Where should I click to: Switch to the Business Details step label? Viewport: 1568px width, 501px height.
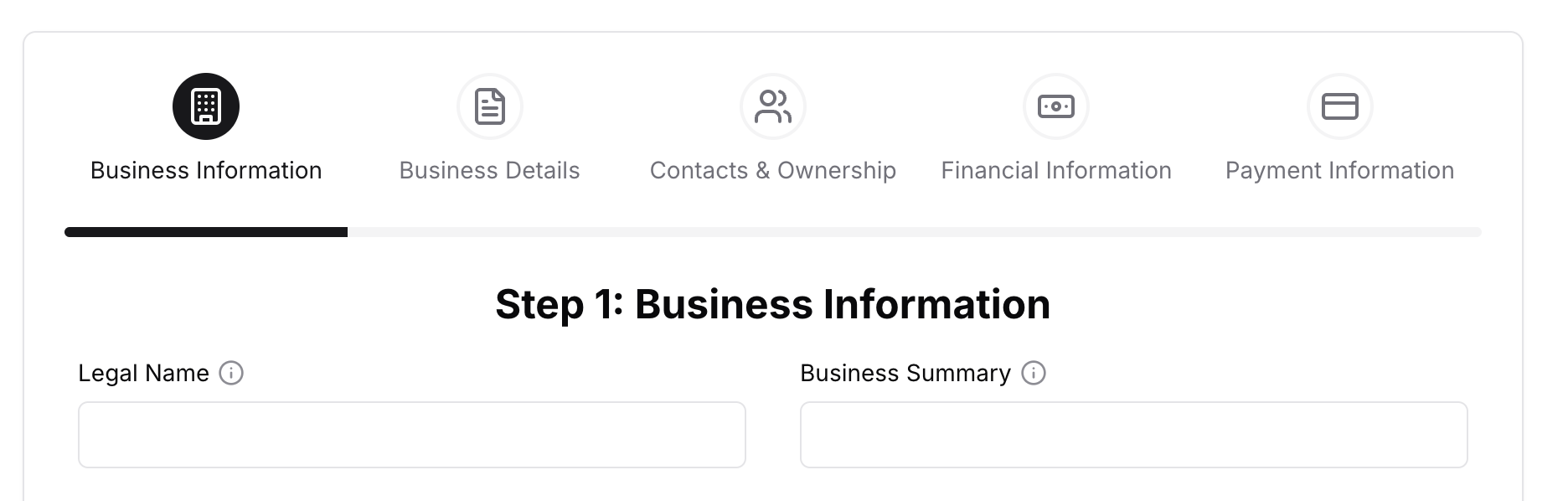click(489, 170)
